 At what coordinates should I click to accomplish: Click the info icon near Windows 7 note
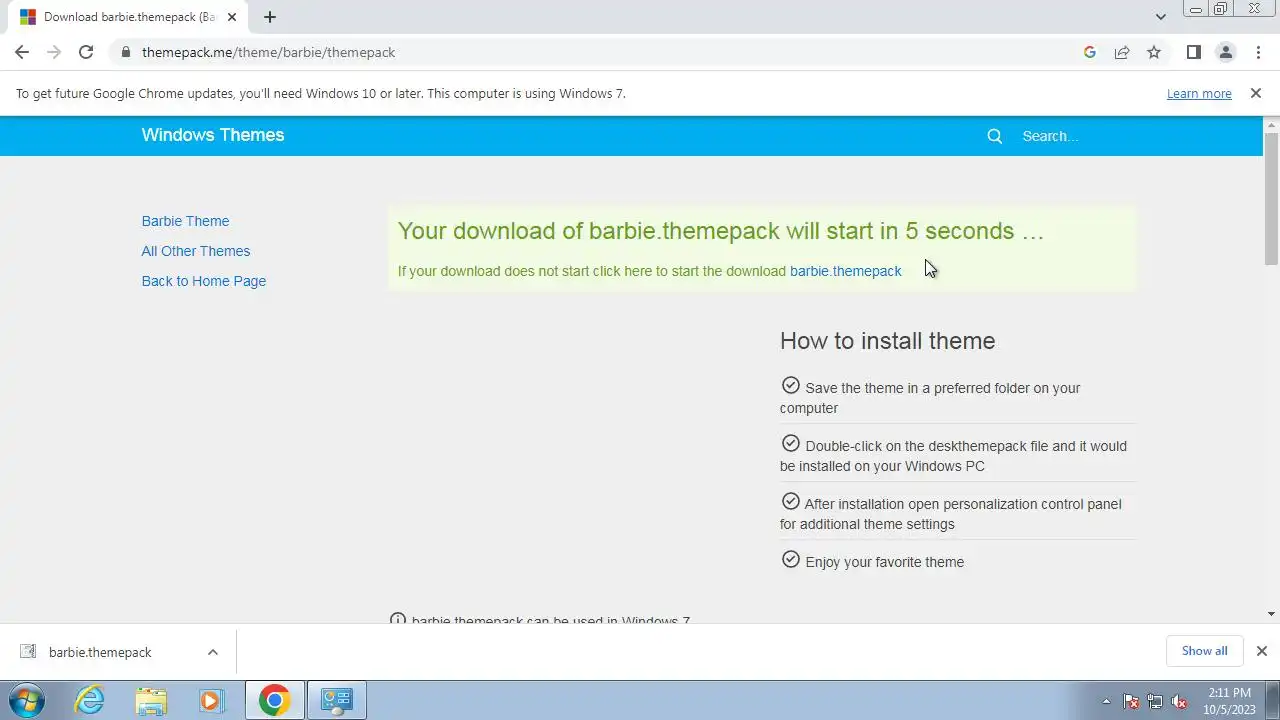point(398,619)
